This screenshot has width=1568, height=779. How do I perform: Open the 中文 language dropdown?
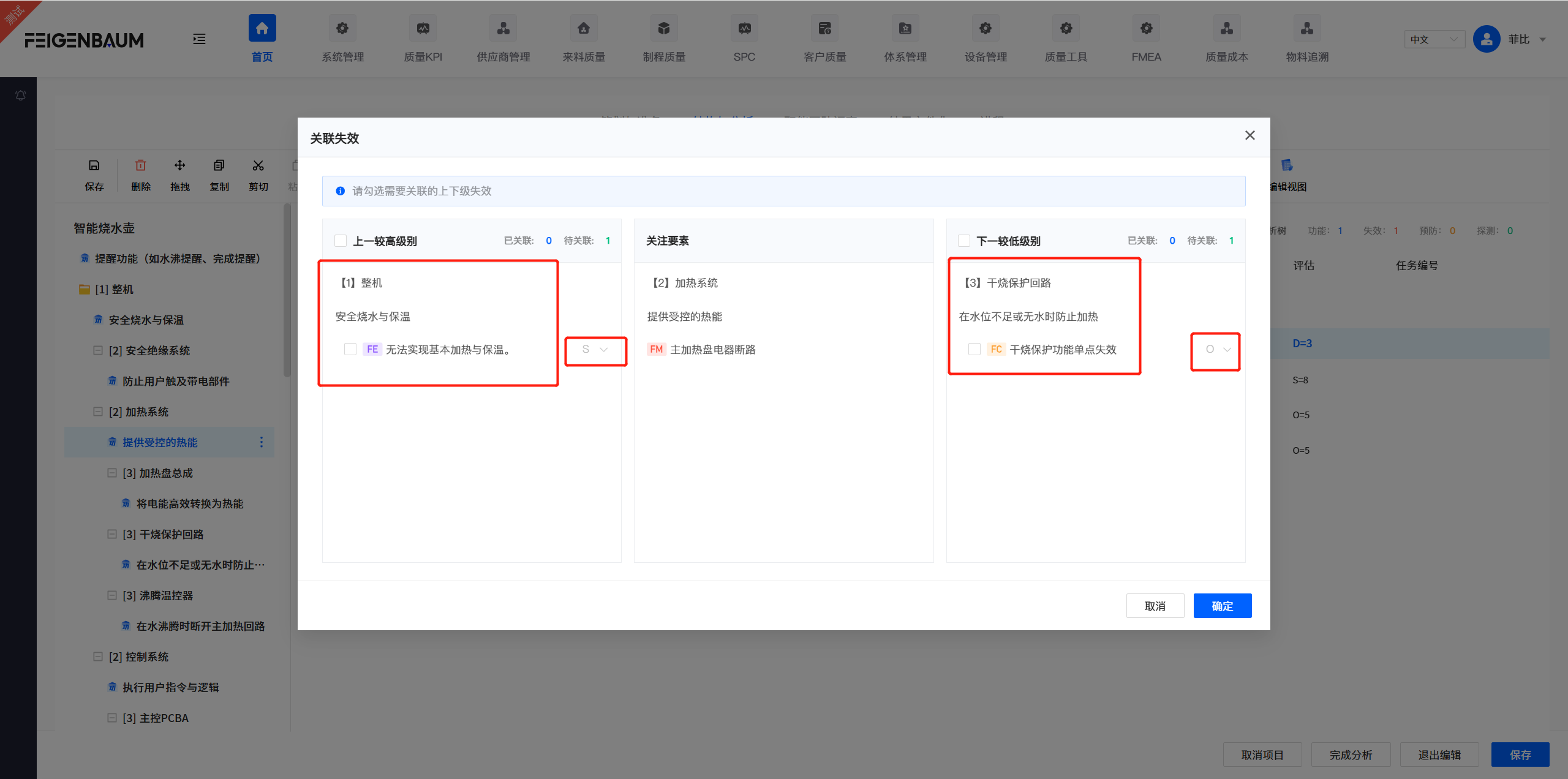(x=1434, y=39)
